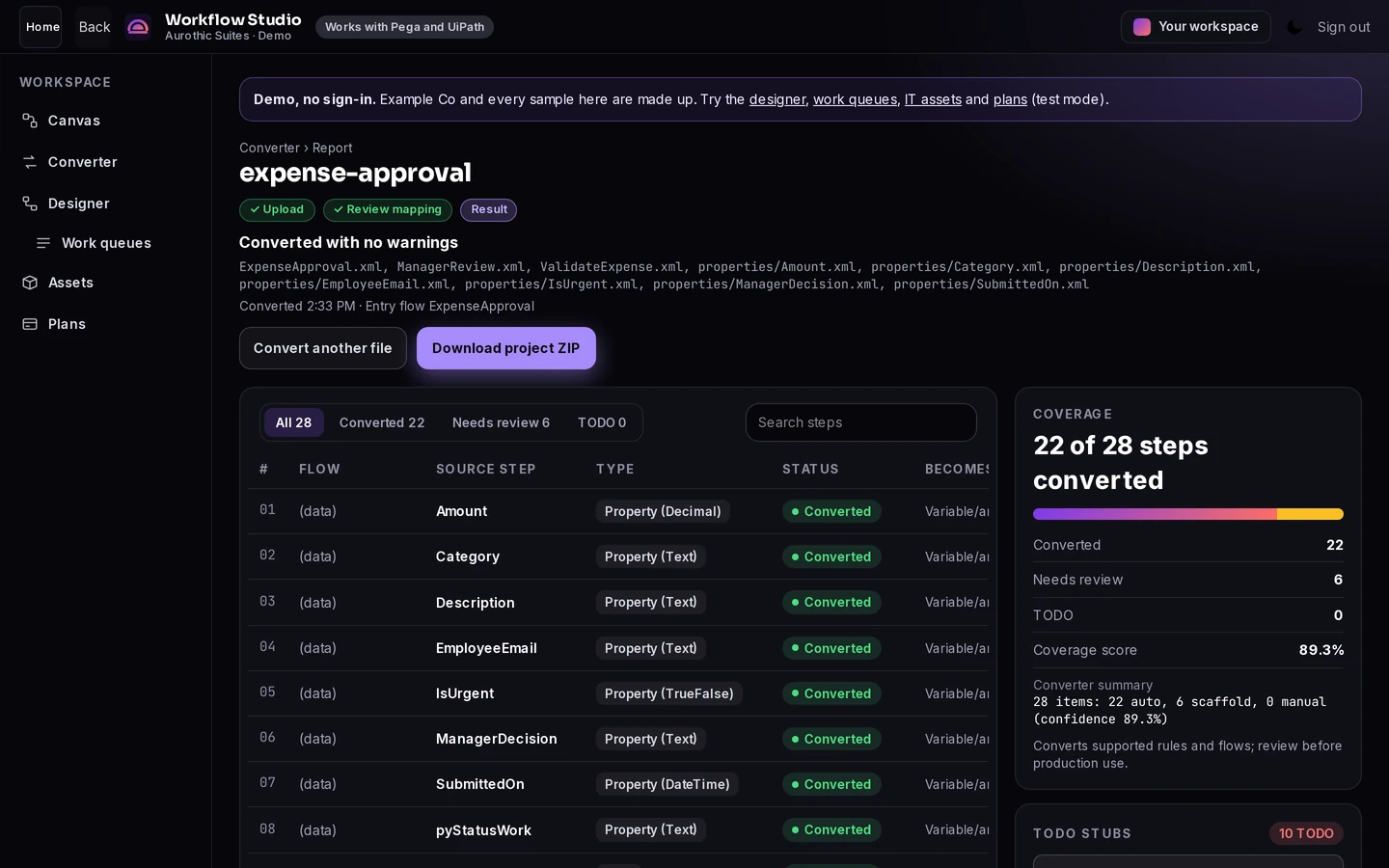This screenshot has width=1389, height=868.
Task: Filter by TODO 0 tab
Action: [602, 422]
